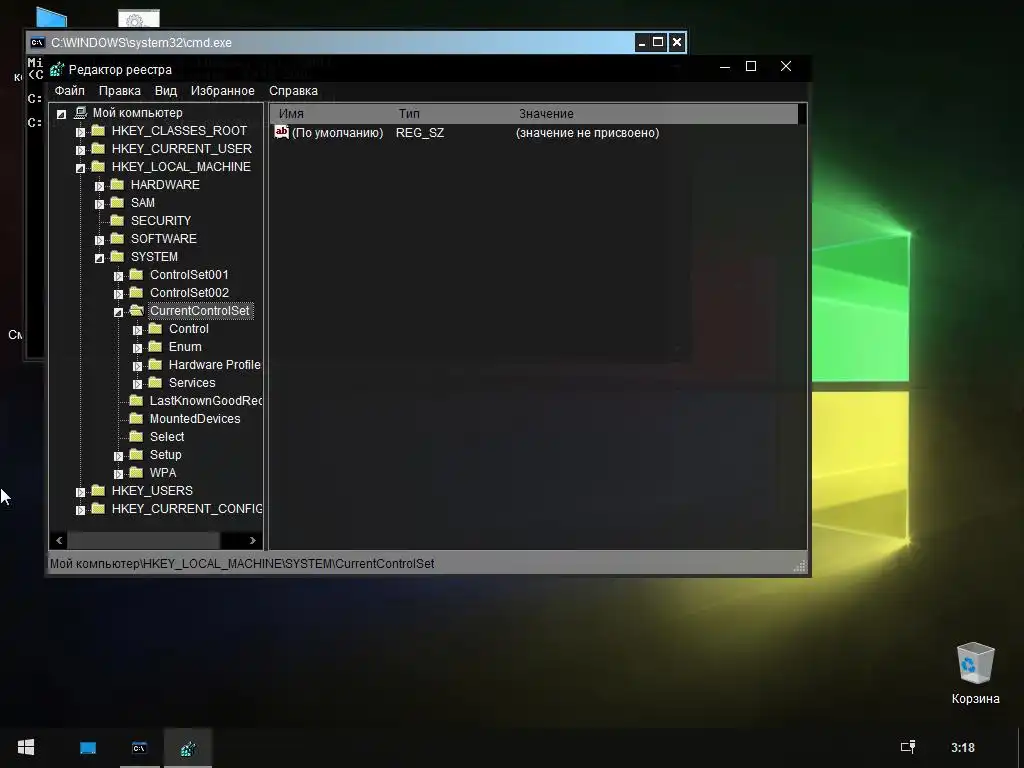The width and height of the screenshot is (1024, 768).
Task: Open the Правка menu
Action: (x=120, y=91)
